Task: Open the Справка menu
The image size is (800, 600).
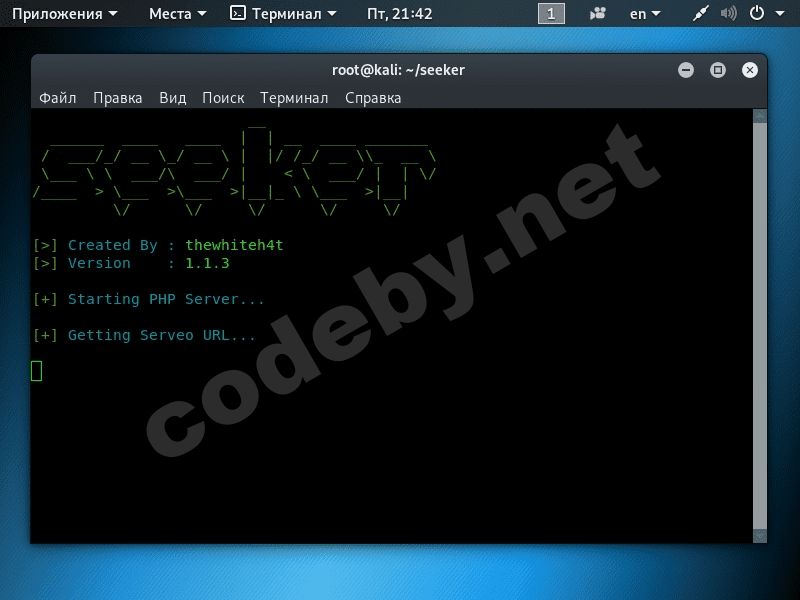Action: 373,98
